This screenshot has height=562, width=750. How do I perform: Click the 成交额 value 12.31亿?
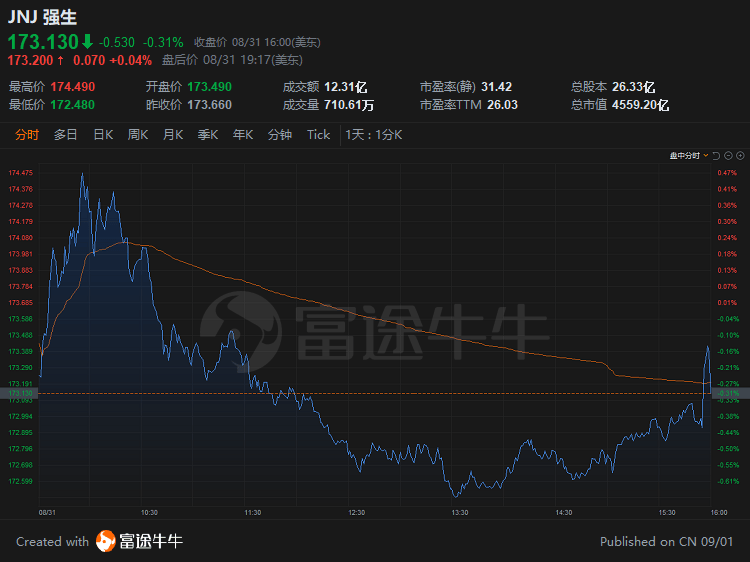(345, 87)
